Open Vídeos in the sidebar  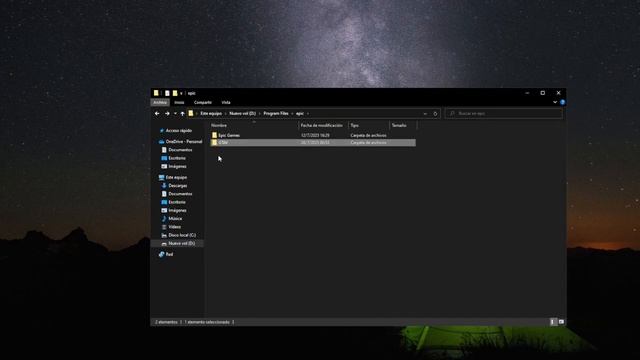click(171, 227)
